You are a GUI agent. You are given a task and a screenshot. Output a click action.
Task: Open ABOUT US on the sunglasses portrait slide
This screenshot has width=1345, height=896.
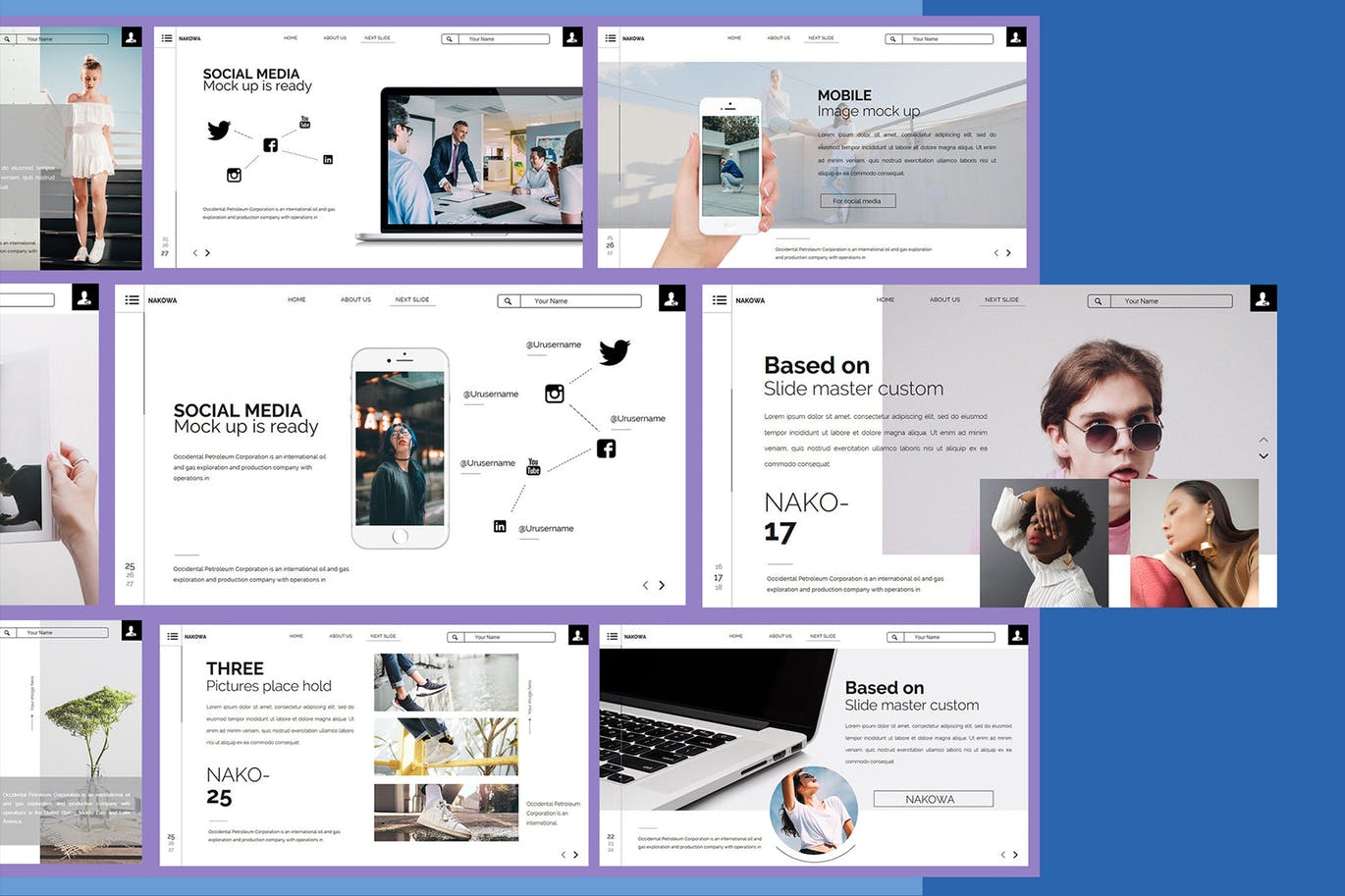[944, 299]
